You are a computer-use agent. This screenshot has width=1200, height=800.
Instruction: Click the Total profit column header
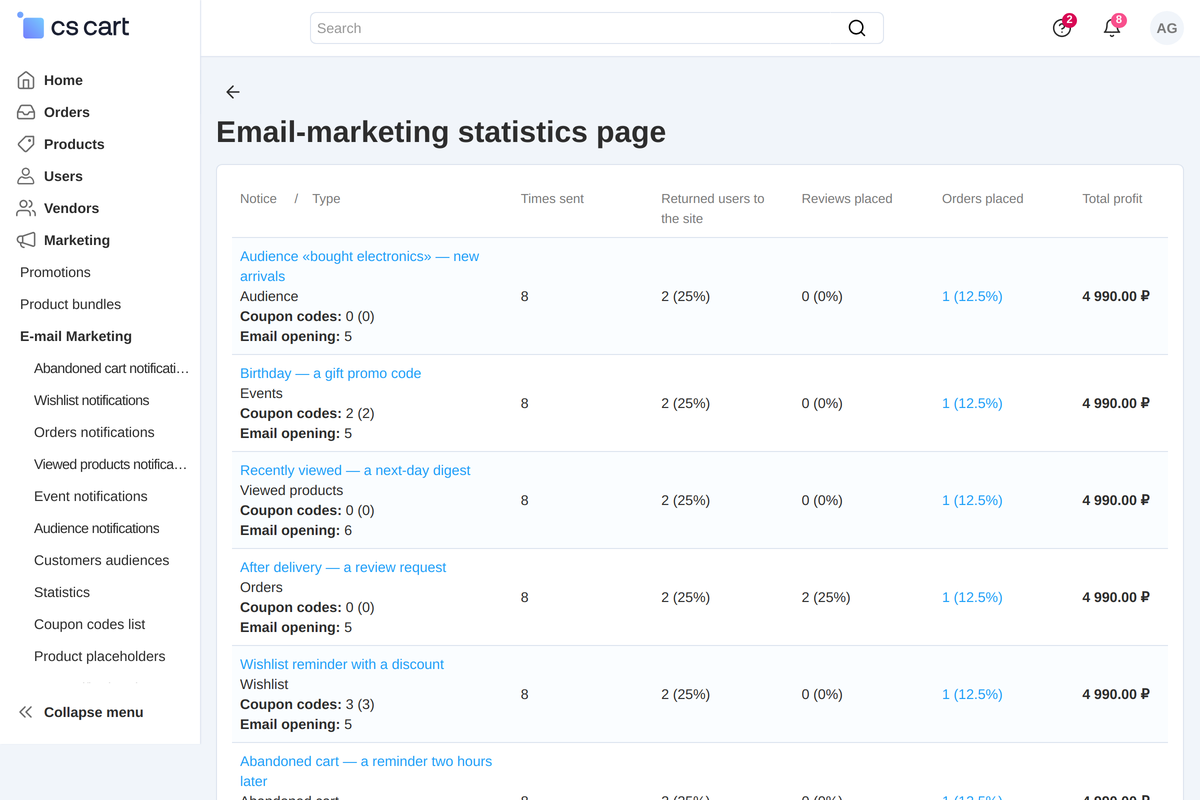coord(1112,199)
